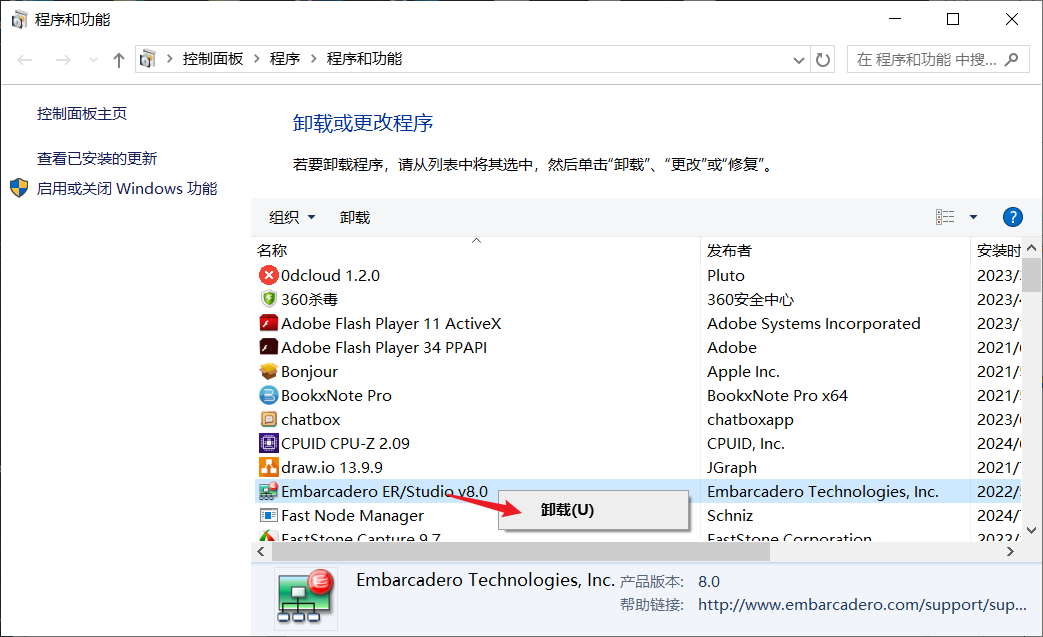Expand chevron after 控制面板 in breadcrumb

tap(257, 59)
